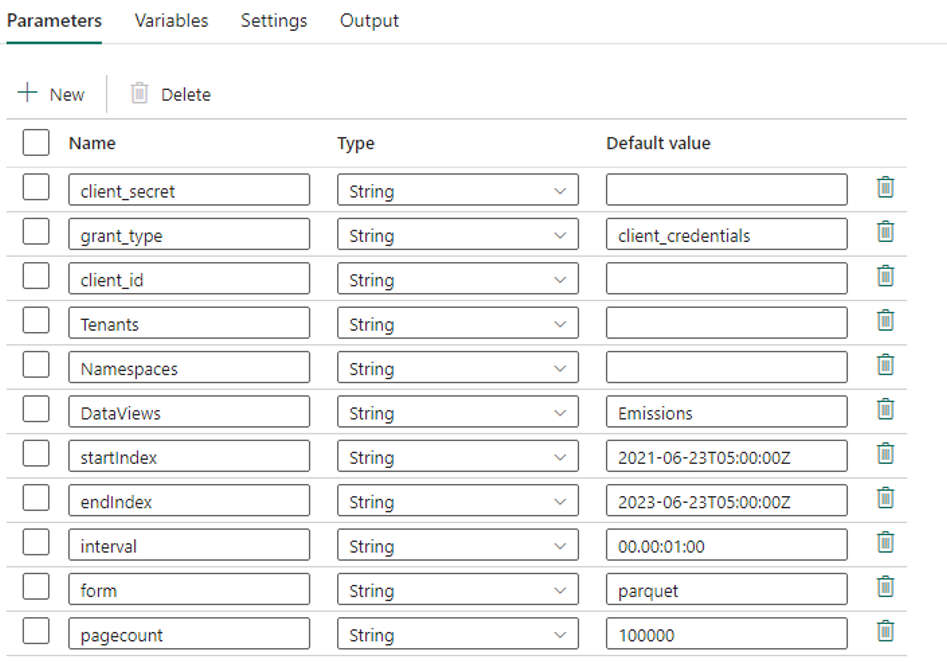Edit the client_credentials default value
Viewport: 947px width, 663px height.
tap(727, 234)
